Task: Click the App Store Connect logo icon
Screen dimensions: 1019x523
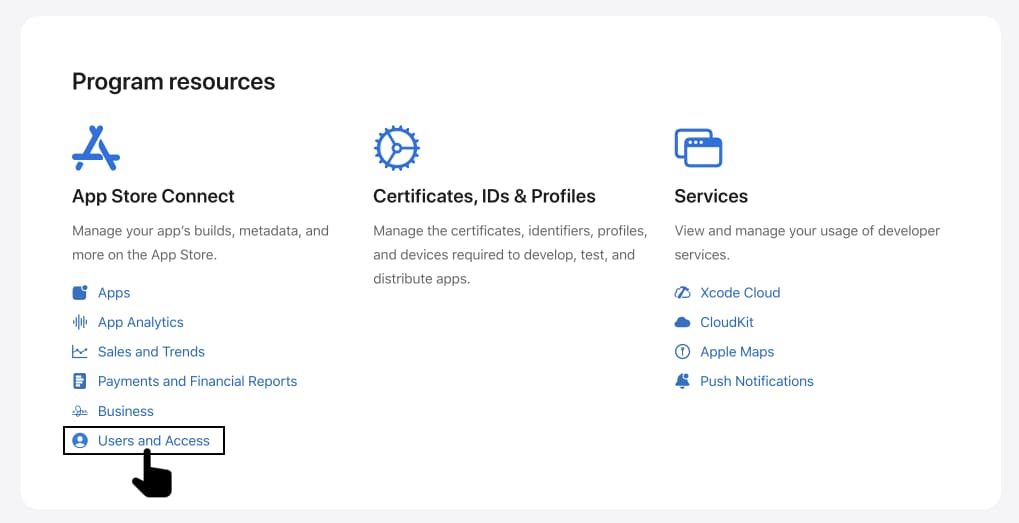Action: coord(96,148)
